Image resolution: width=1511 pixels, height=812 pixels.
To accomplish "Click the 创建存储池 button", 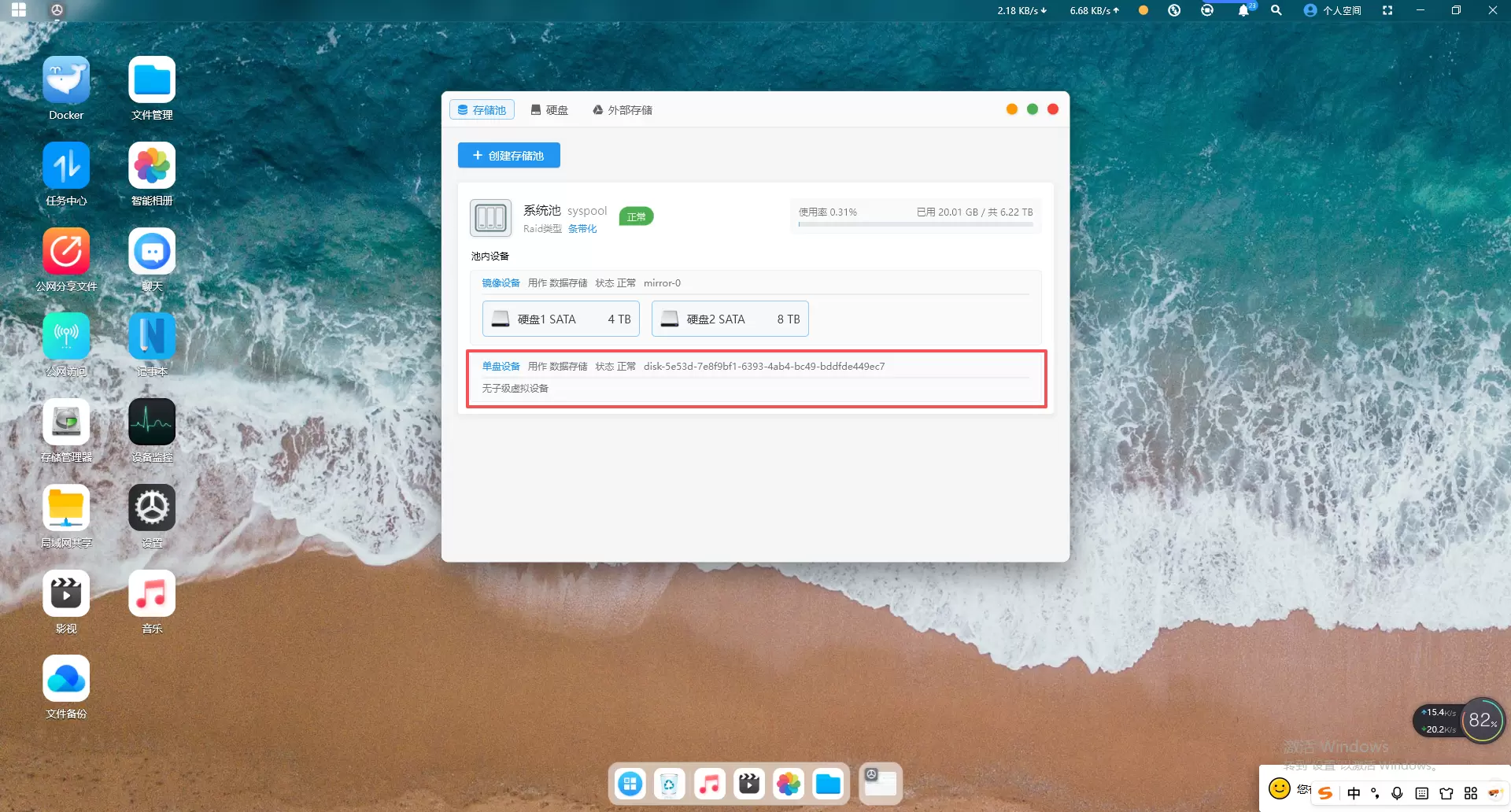I will coord(509,156).
